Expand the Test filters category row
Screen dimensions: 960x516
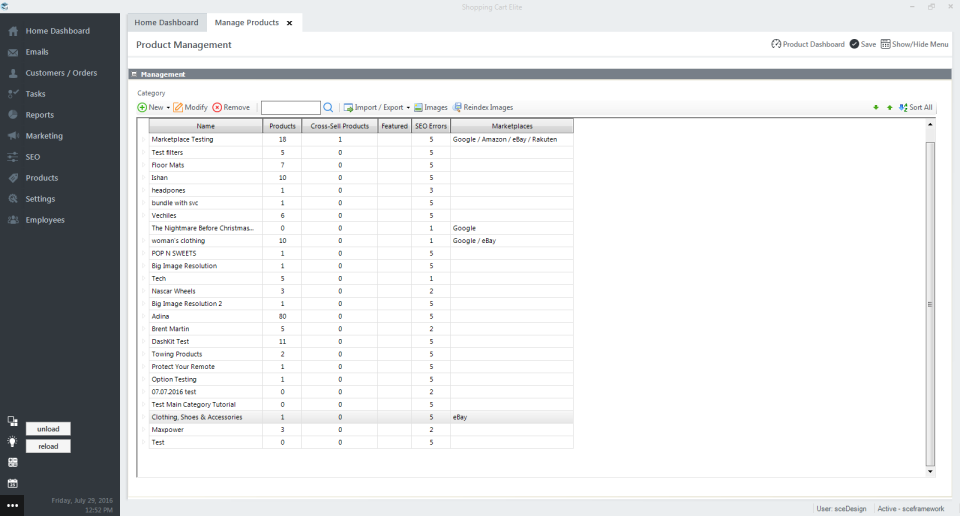click(x=144, y=152)
